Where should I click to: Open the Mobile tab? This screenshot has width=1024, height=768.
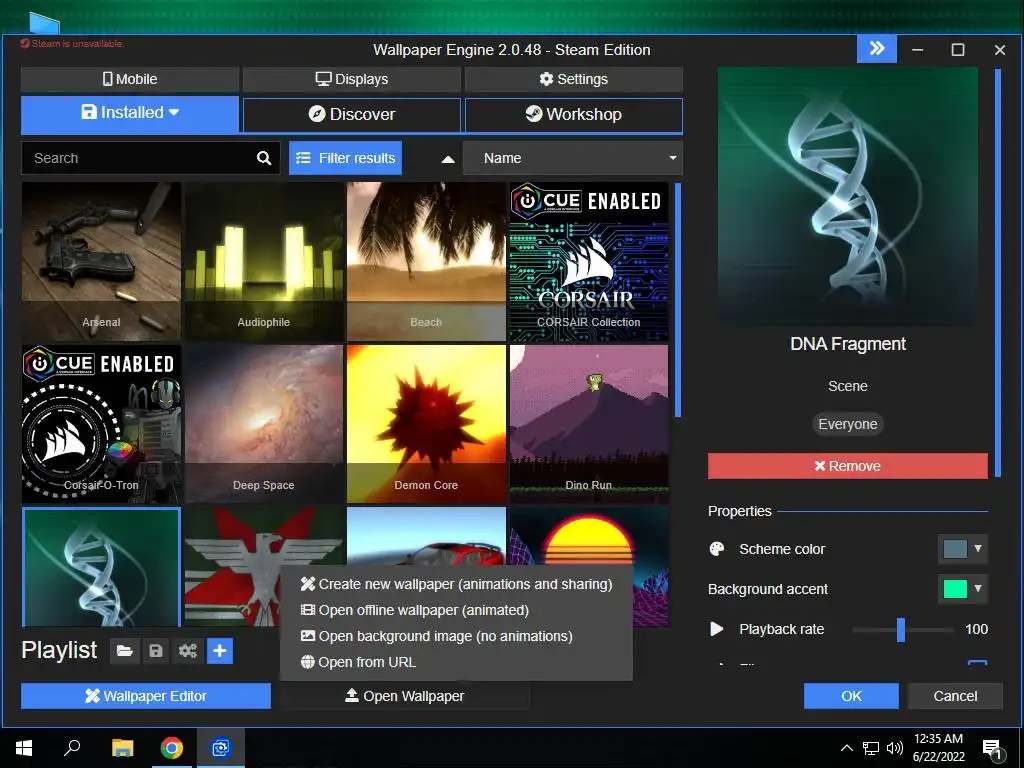[130, 79]
